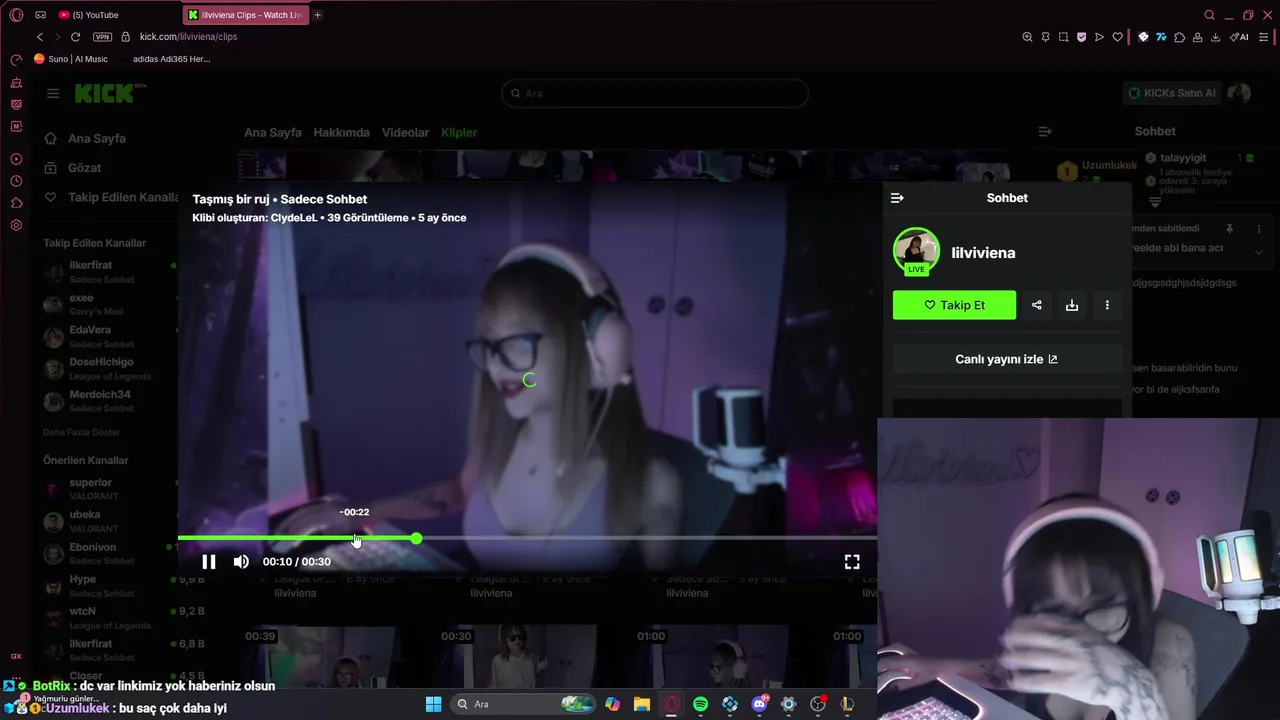Open Takip Edilen Kanallar sidebar link

point(112,197)
